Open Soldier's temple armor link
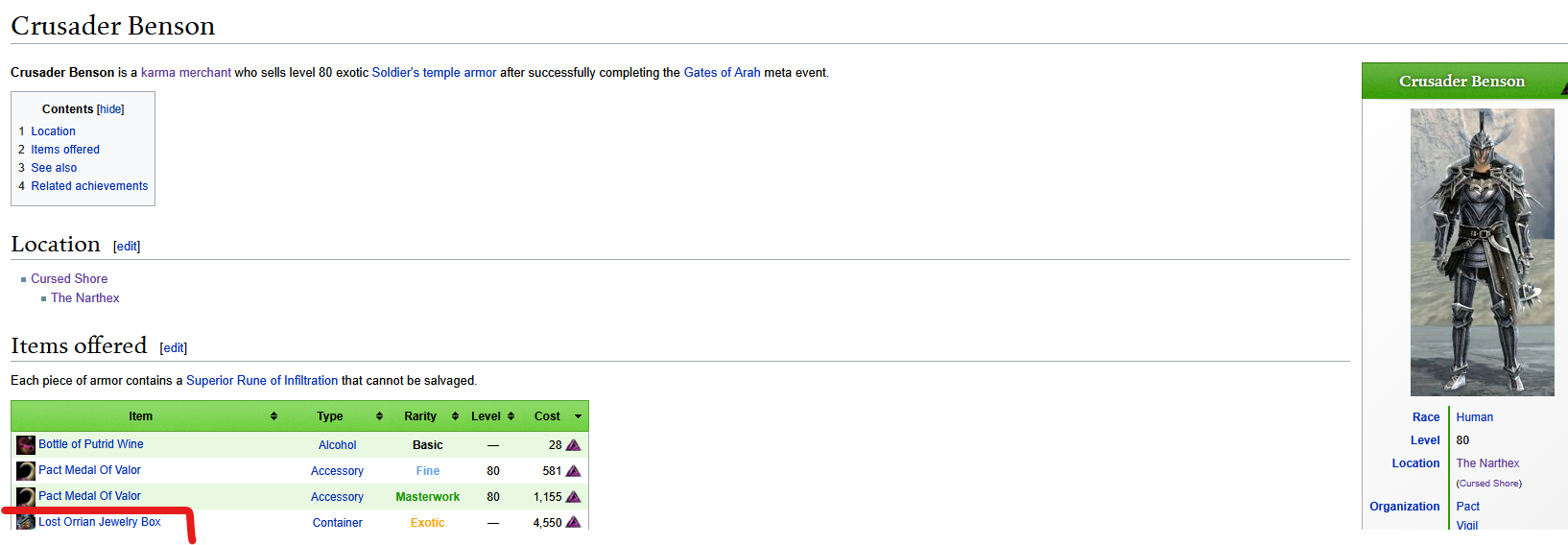 coord(435,73)
